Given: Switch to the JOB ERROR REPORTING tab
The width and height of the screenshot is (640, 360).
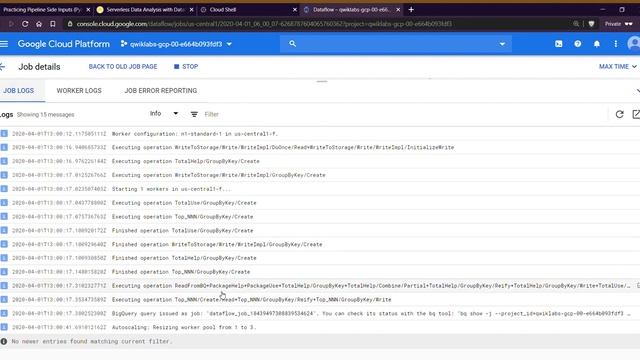Looking at the screenshot, I should tap(161, 91).
